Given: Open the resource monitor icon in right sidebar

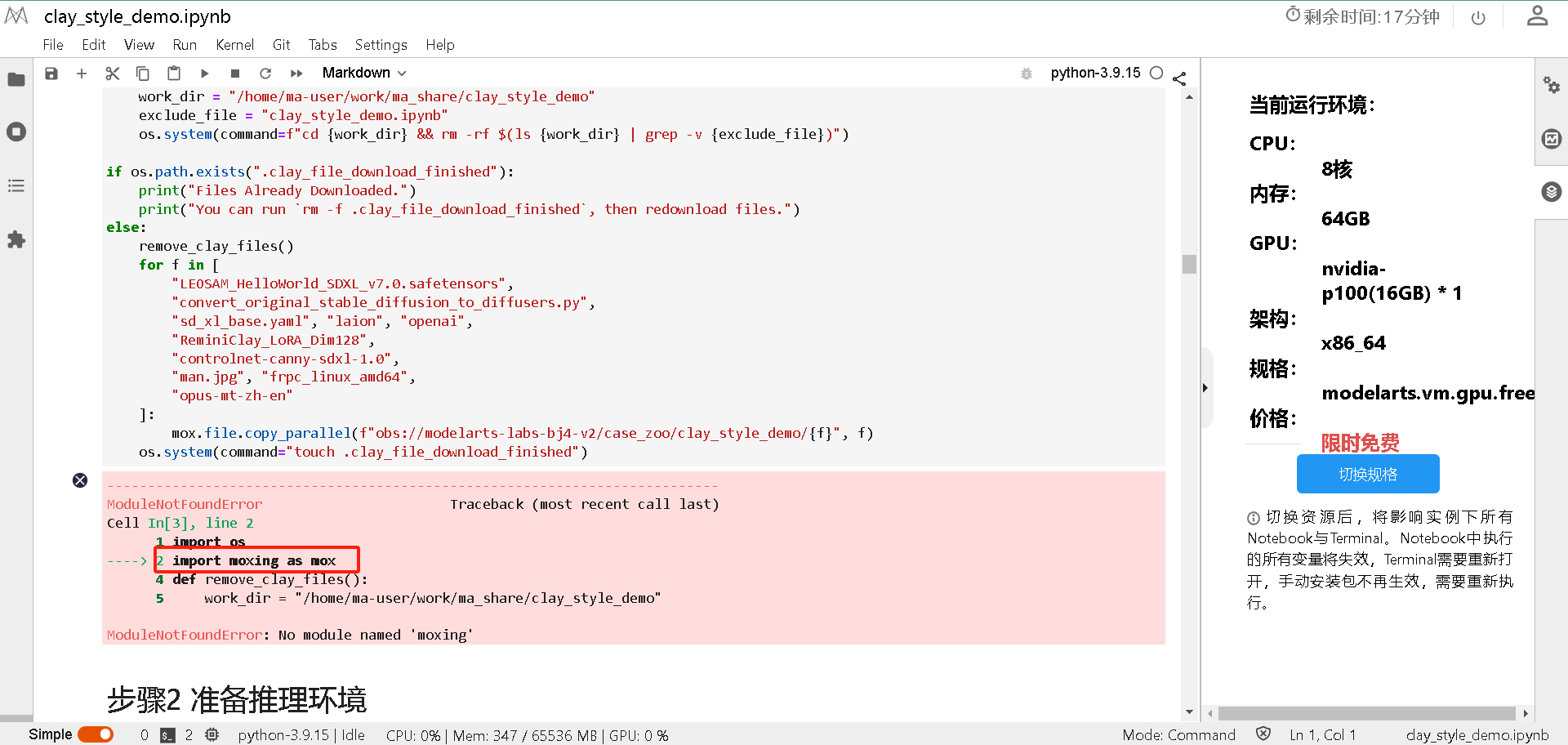Looking at the screenshot, I should tap(1552, 139).
